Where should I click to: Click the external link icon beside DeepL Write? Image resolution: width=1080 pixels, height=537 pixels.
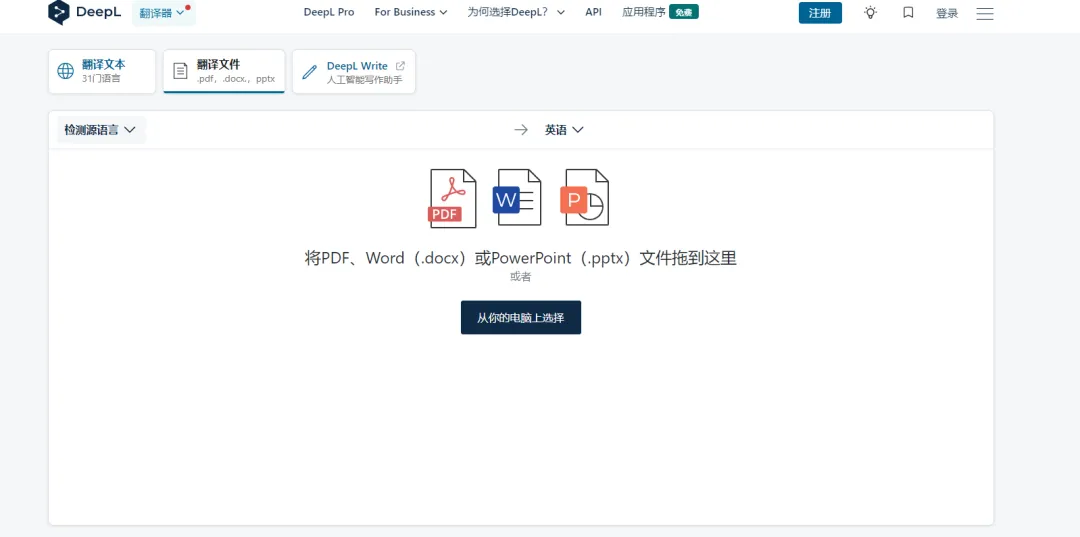click(400, 66)
